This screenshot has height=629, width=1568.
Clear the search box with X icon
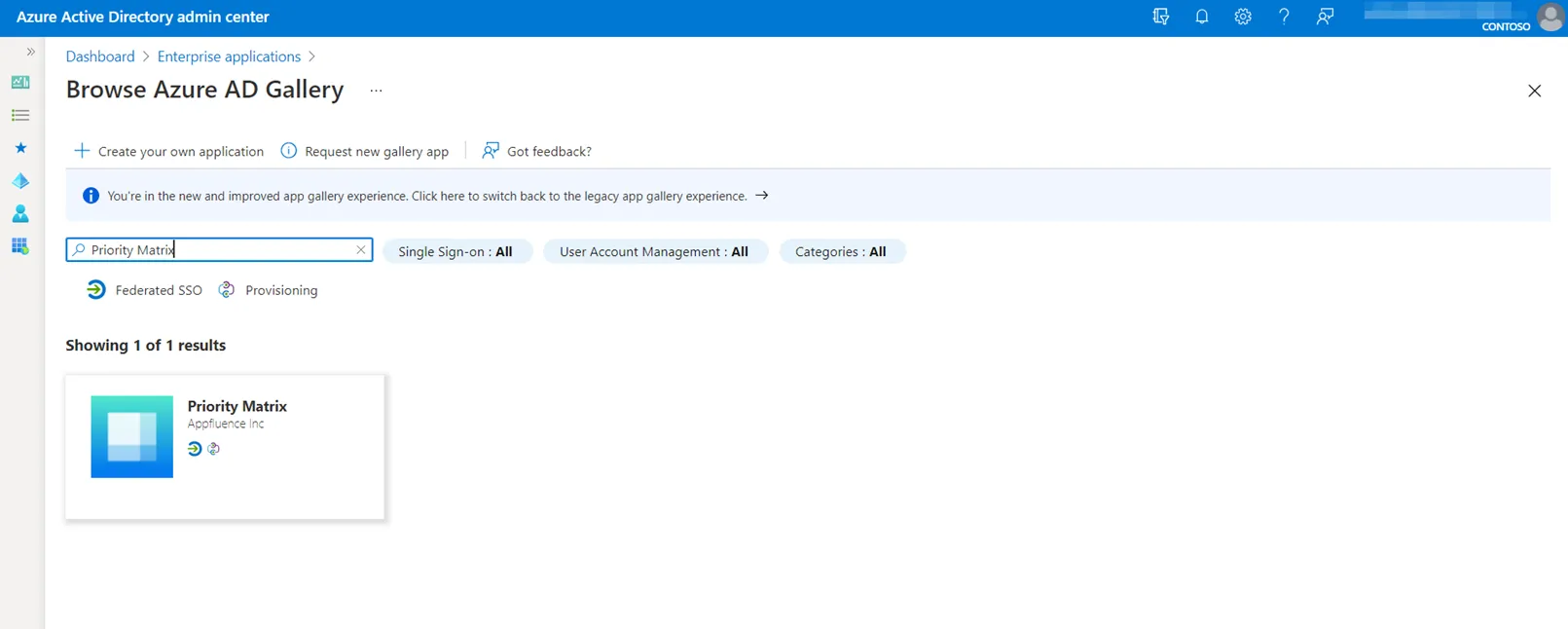click(361, 250)
